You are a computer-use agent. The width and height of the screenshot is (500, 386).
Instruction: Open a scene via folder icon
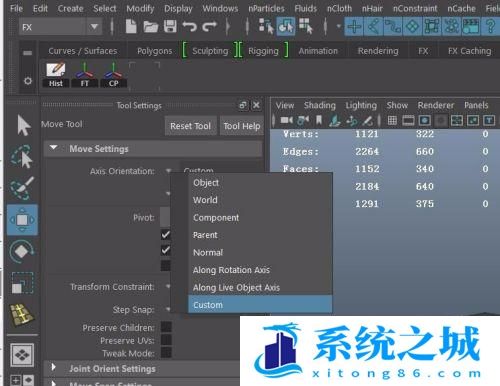pyautogui.click(x=150, y=26)
